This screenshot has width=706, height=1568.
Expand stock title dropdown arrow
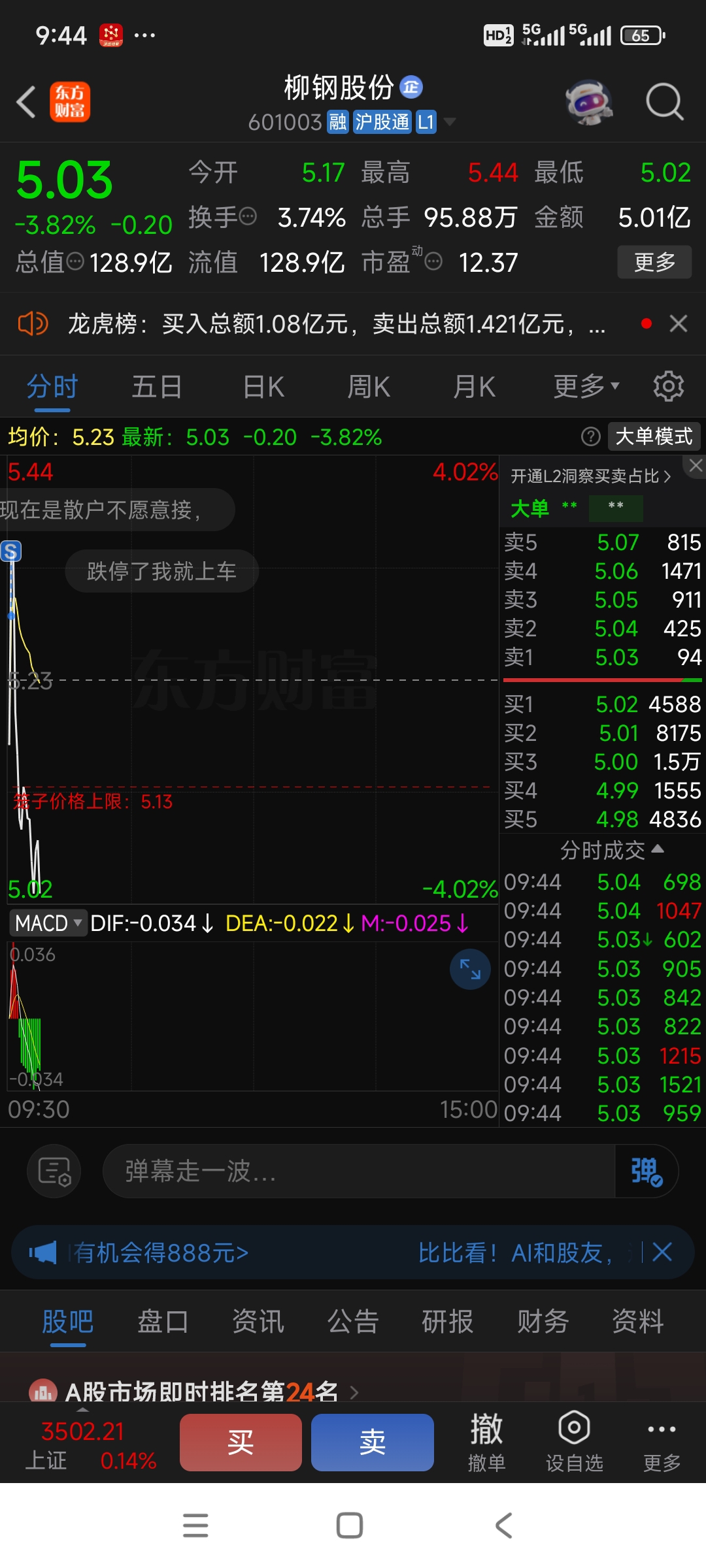[x=449, y=122]
